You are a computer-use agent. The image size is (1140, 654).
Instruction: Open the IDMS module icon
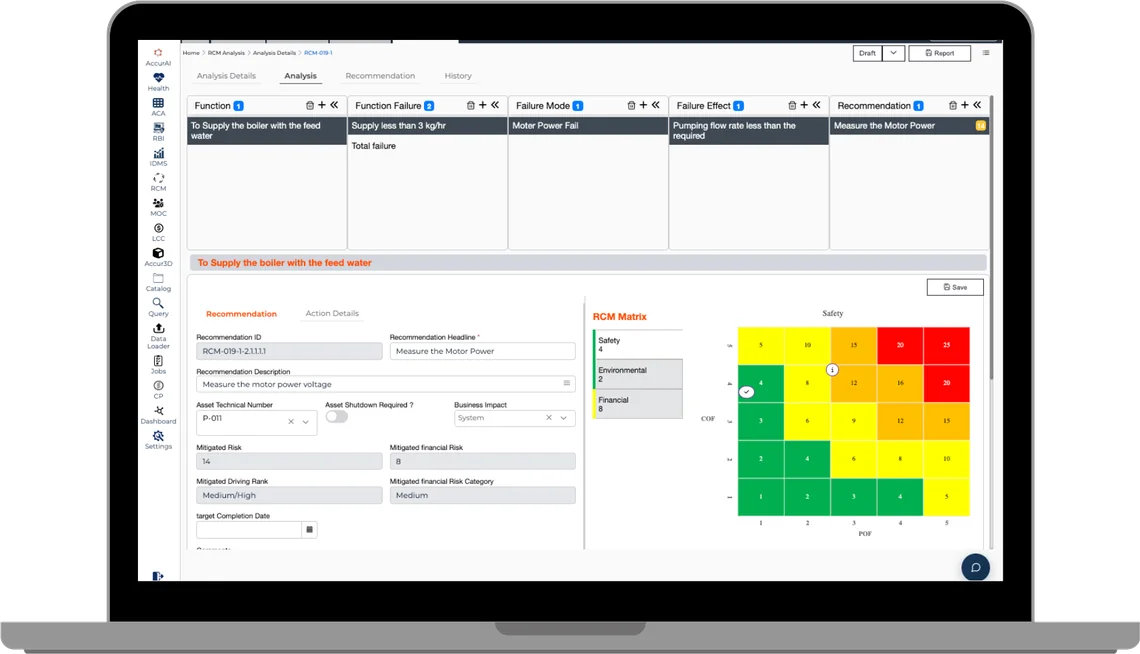[158, 153]
